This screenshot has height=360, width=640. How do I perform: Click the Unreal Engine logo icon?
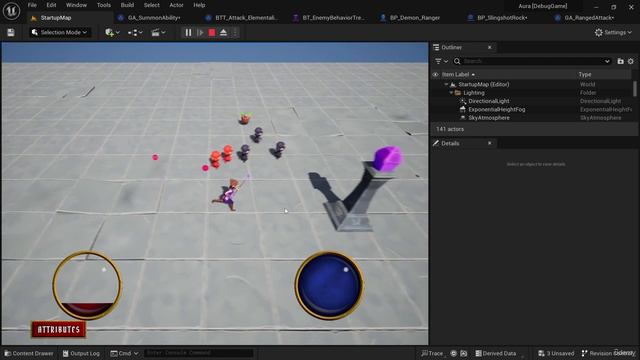click(11, 11)
